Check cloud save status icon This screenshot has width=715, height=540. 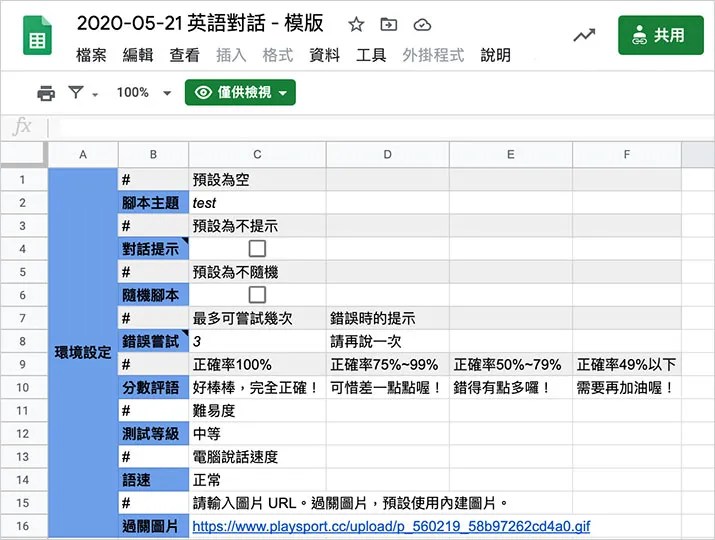click(x=422, y=25)
